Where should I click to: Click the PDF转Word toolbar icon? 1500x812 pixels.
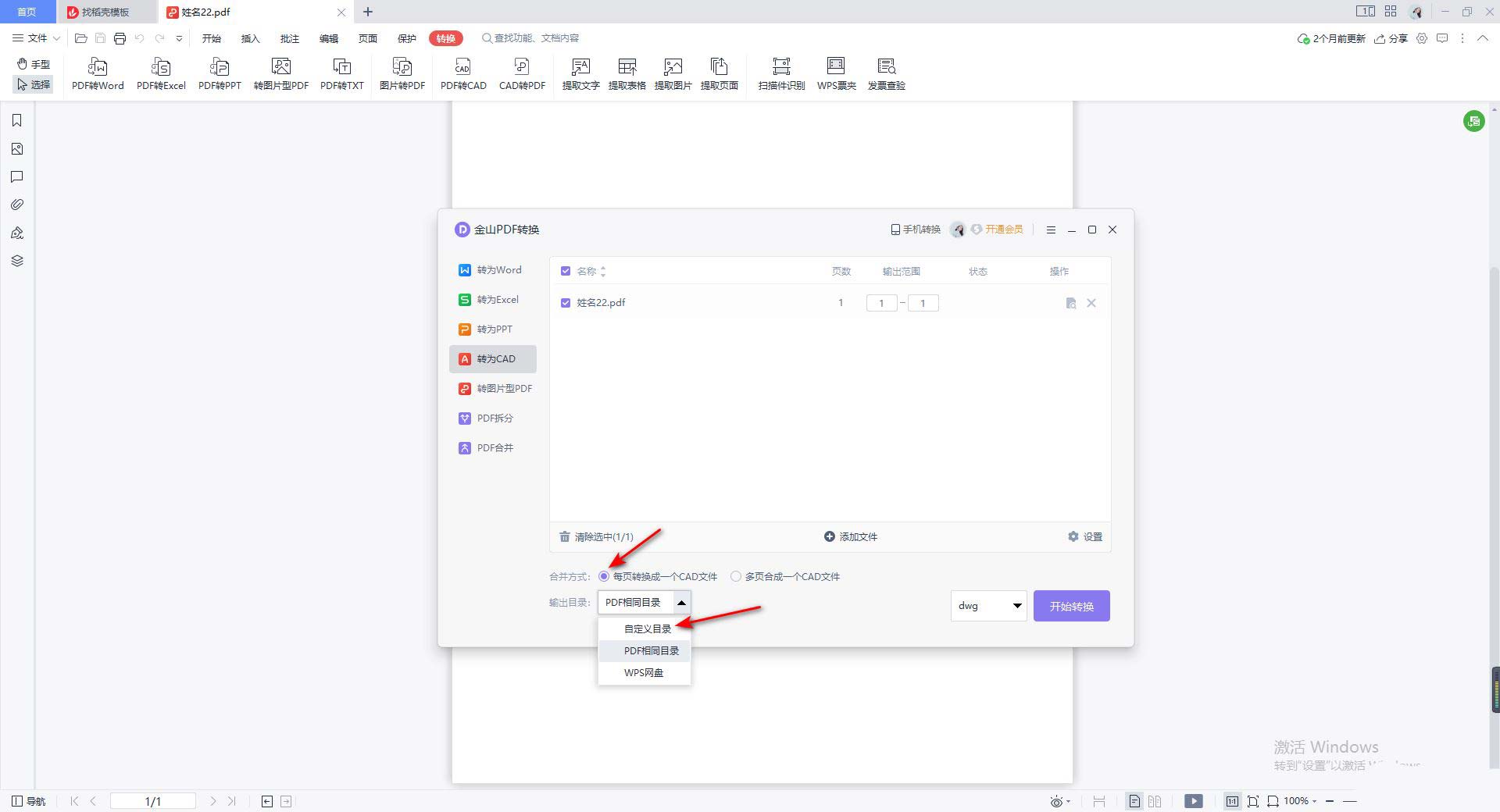98,74
